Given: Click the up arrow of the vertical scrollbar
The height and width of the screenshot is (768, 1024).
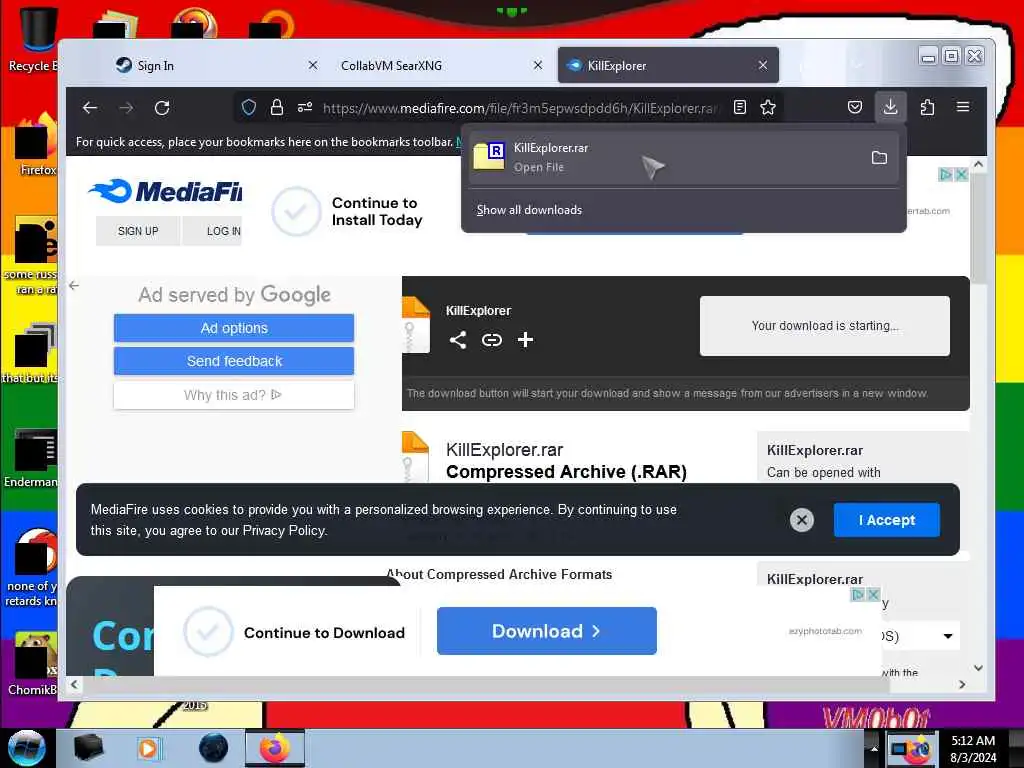Looking at the screenshot, I should [978, 165].
